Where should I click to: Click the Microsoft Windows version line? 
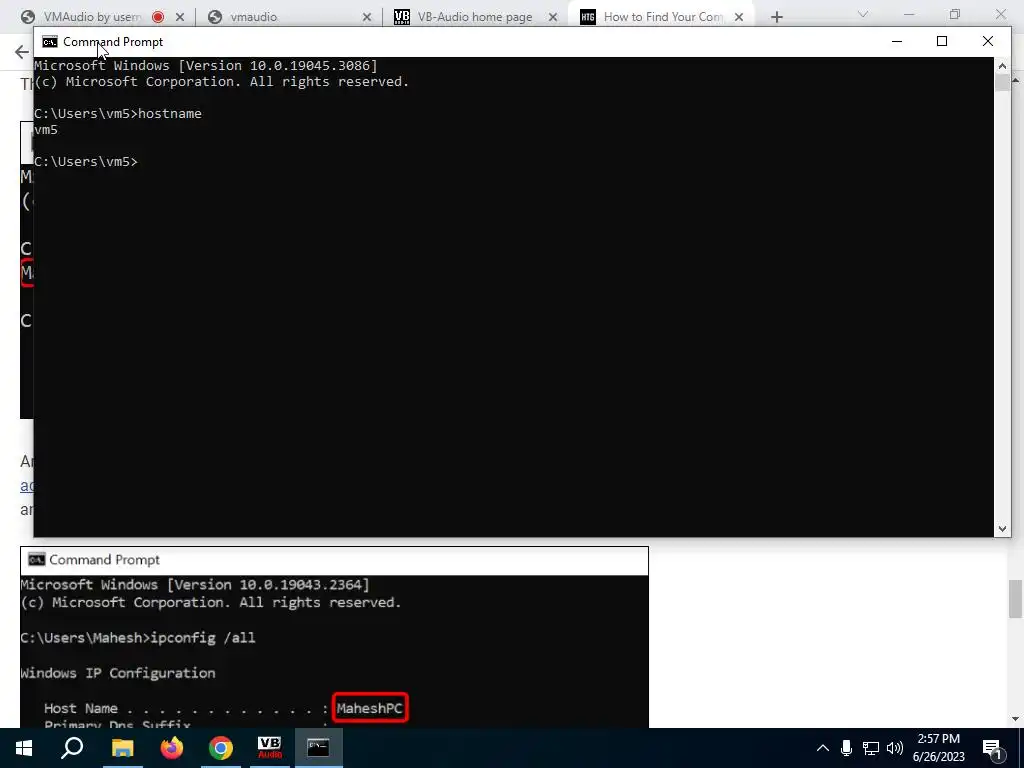click(206, 65)
